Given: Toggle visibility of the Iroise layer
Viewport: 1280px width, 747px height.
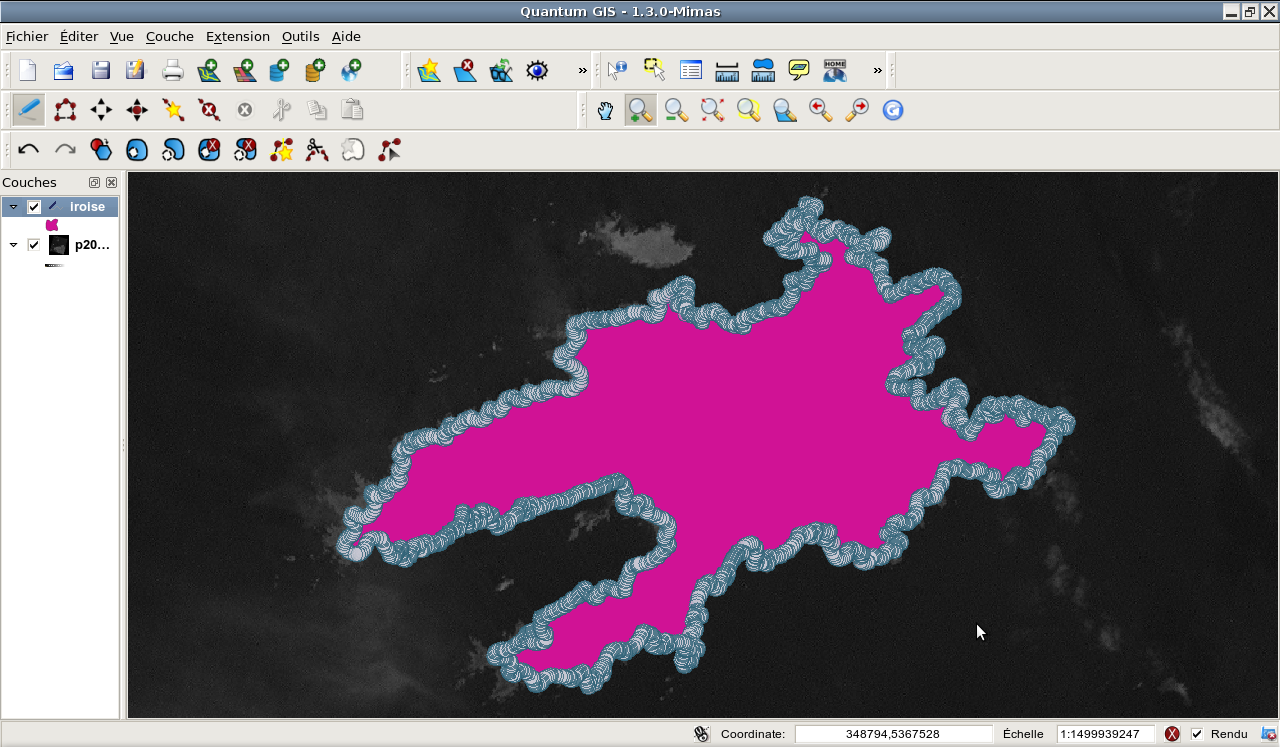Looking at the screenshot, I should (34, 207).
